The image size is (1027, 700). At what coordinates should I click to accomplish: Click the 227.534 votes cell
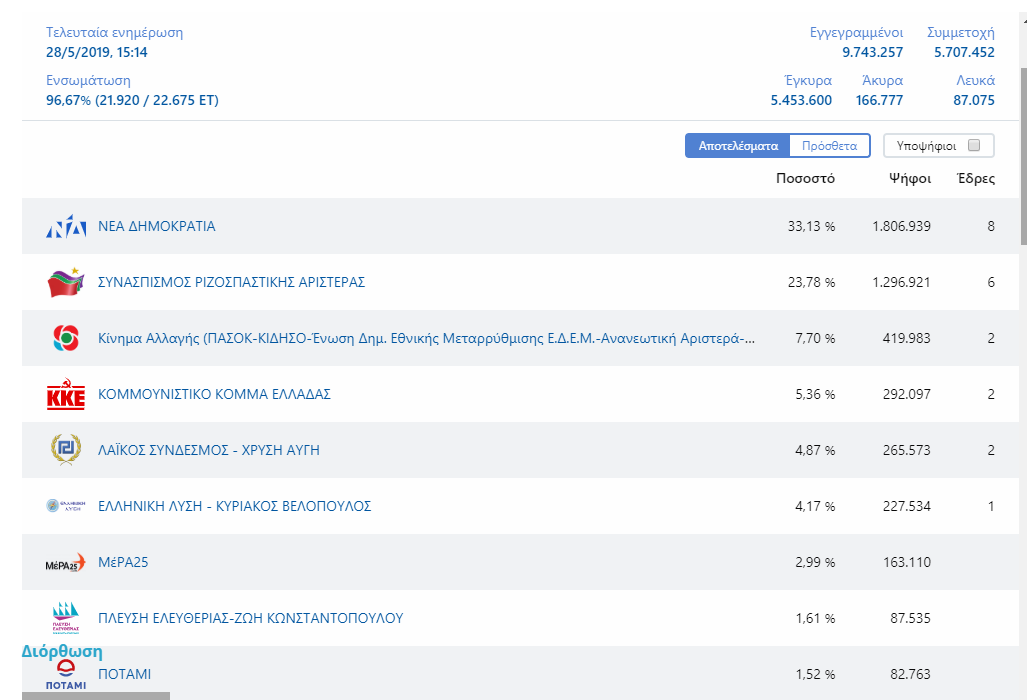tap(906, 506)
